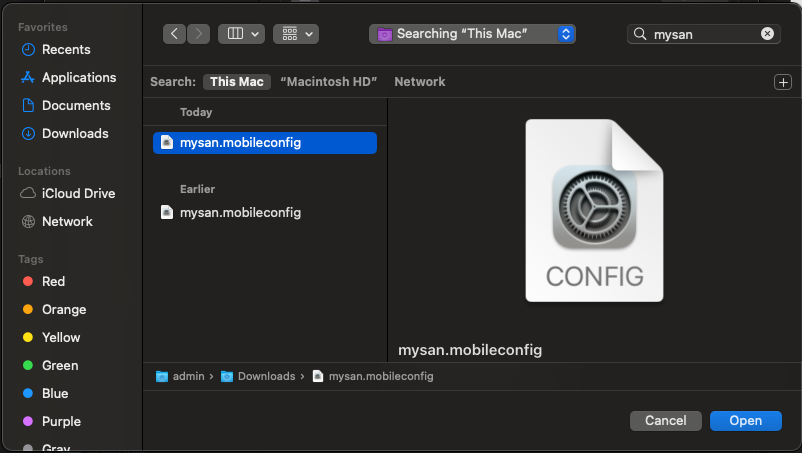Screen dimensions: 802x453
Task: Filter by the Red tag
Action: click(x=53, y=282)
